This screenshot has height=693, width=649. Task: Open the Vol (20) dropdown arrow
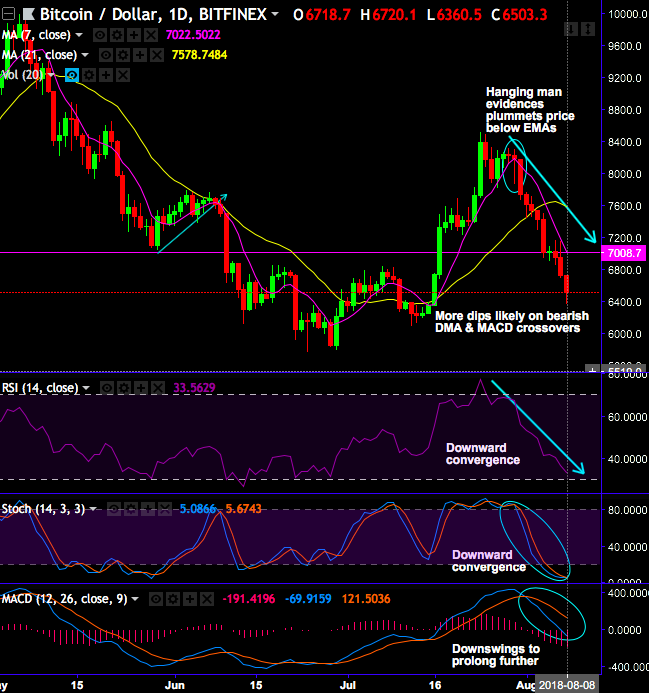51,75
